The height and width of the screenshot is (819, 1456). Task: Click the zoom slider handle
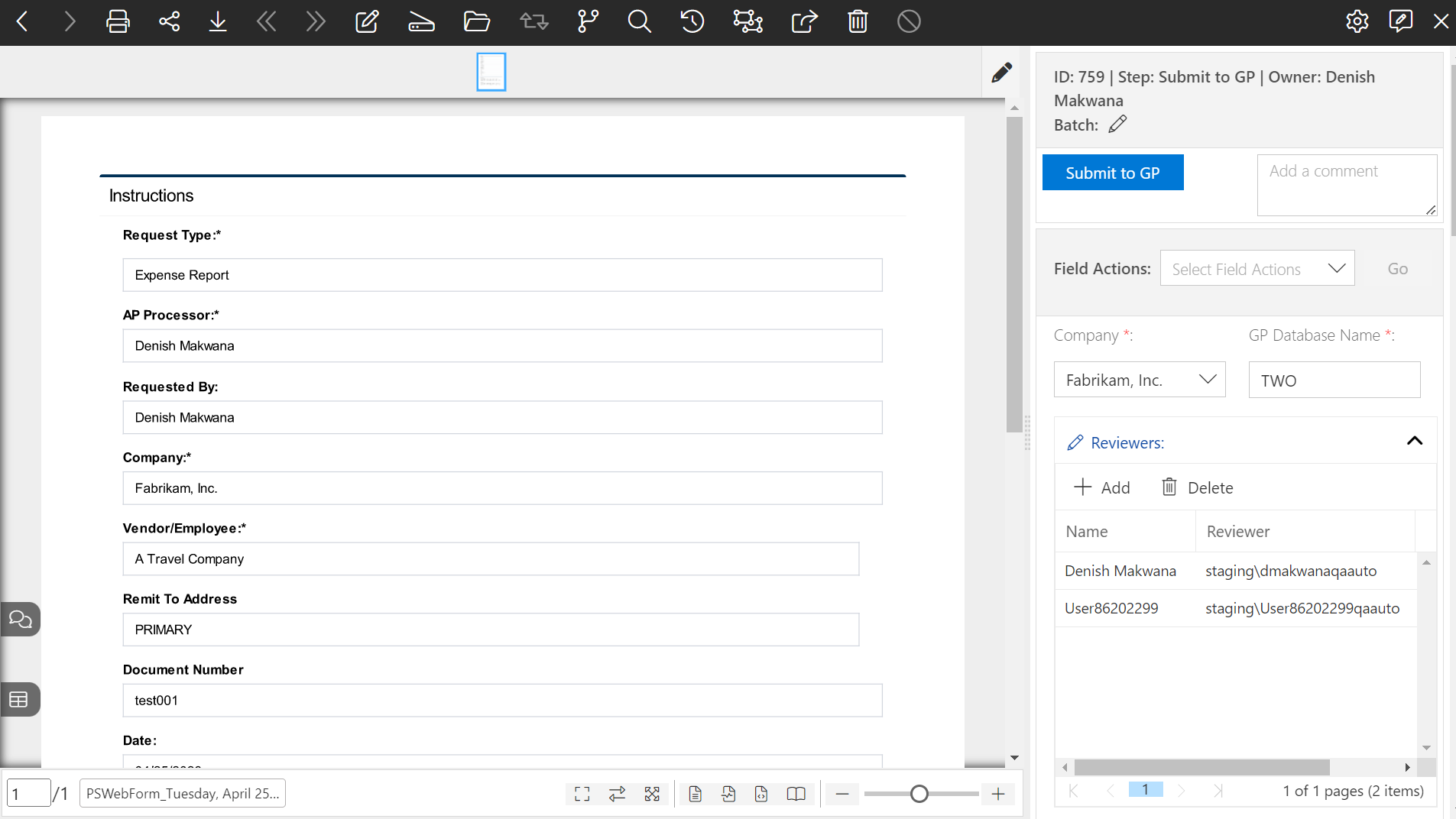point(919,795)
